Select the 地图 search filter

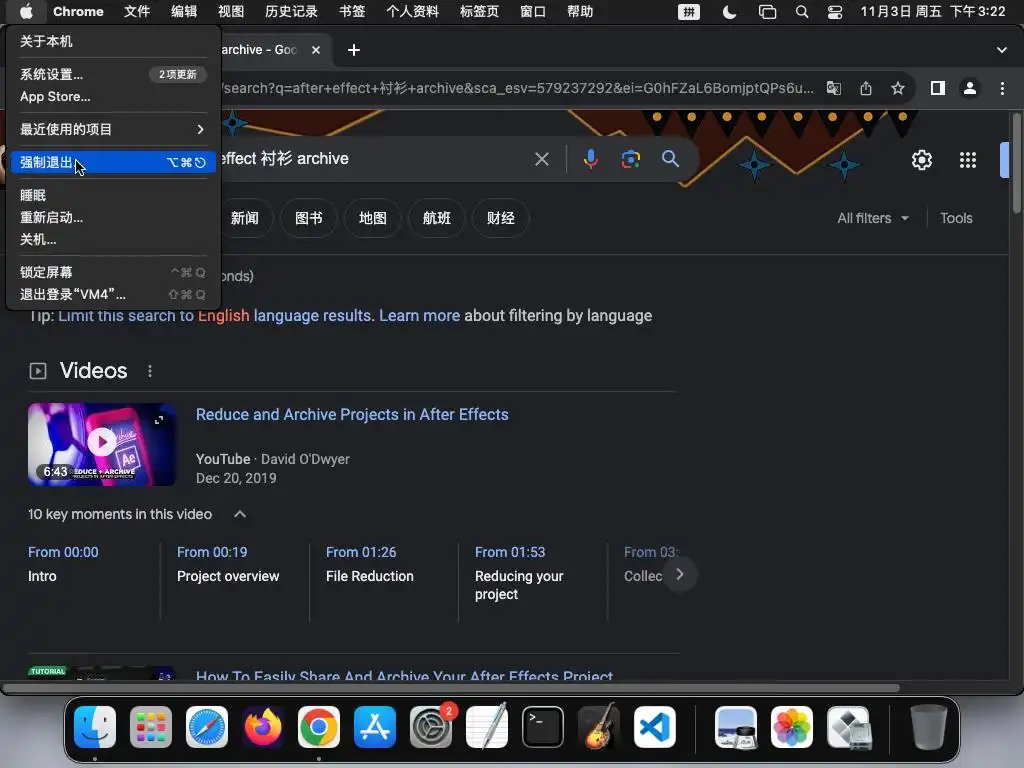coord(372,218)
